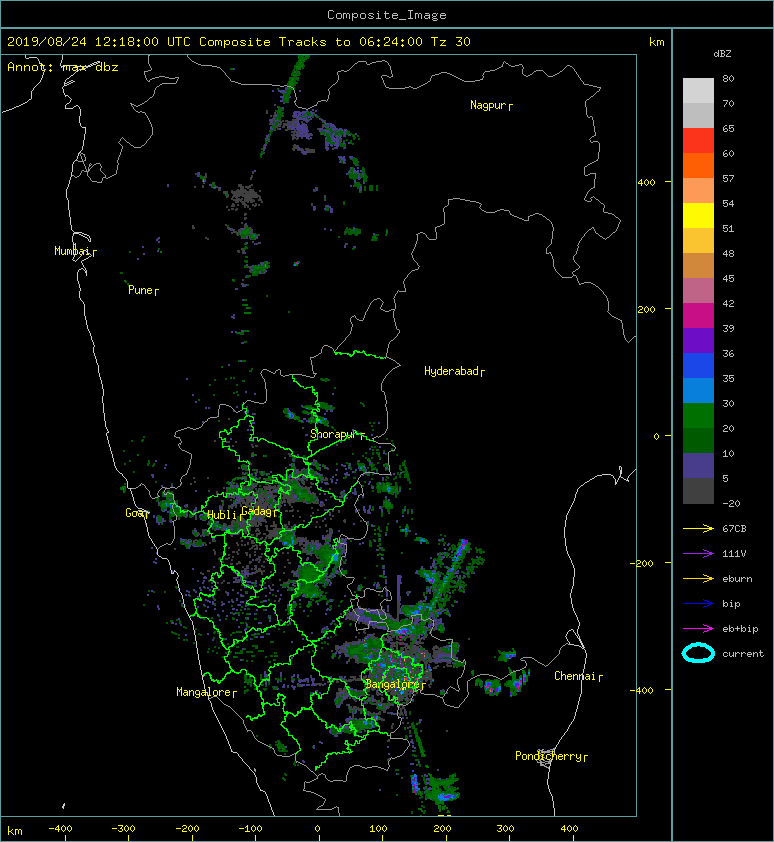Click the -20 dBZ legend value

(731, 504)
